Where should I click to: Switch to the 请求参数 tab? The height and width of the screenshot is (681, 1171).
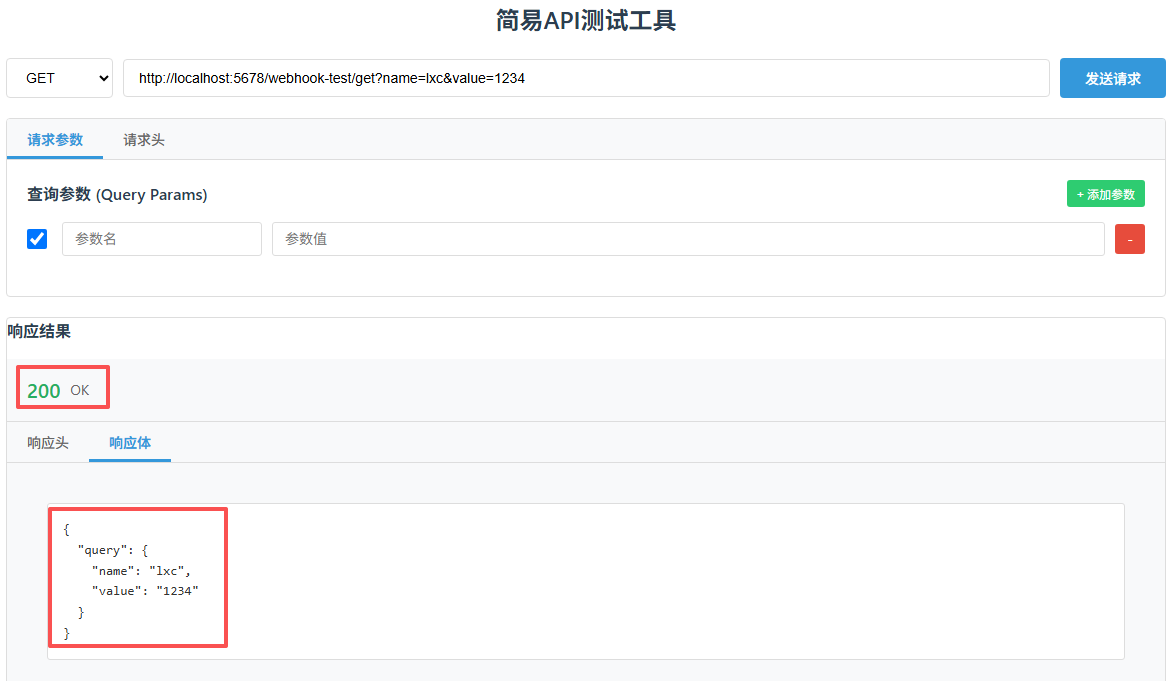click(55, 140)
